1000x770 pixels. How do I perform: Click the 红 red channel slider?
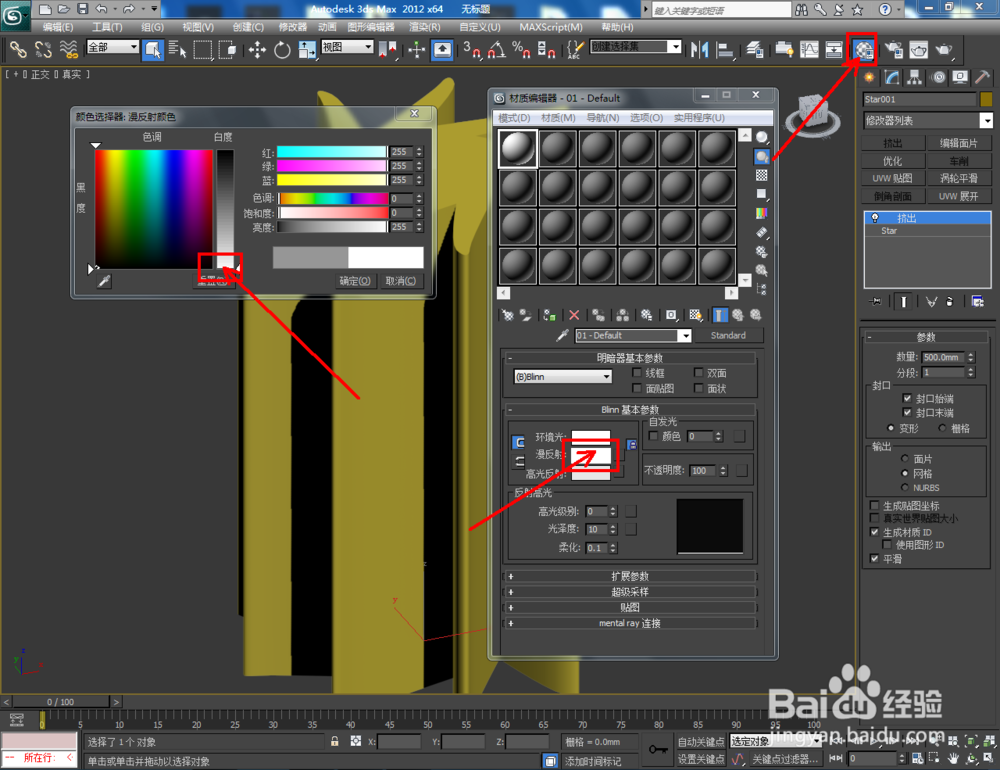[332, 152]
